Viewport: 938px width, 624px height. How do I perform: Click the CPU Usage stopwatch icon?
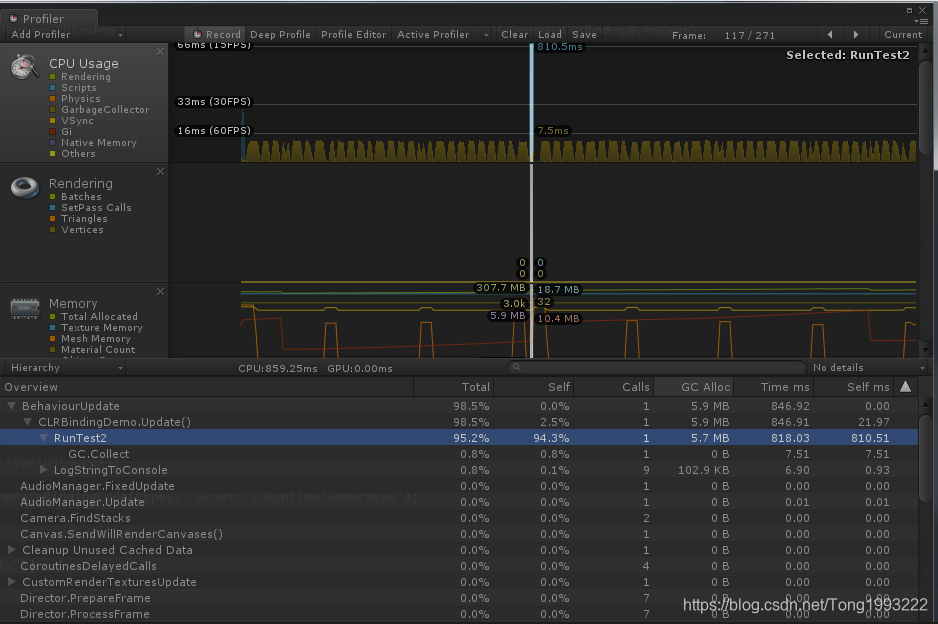[x=24, y=66]
